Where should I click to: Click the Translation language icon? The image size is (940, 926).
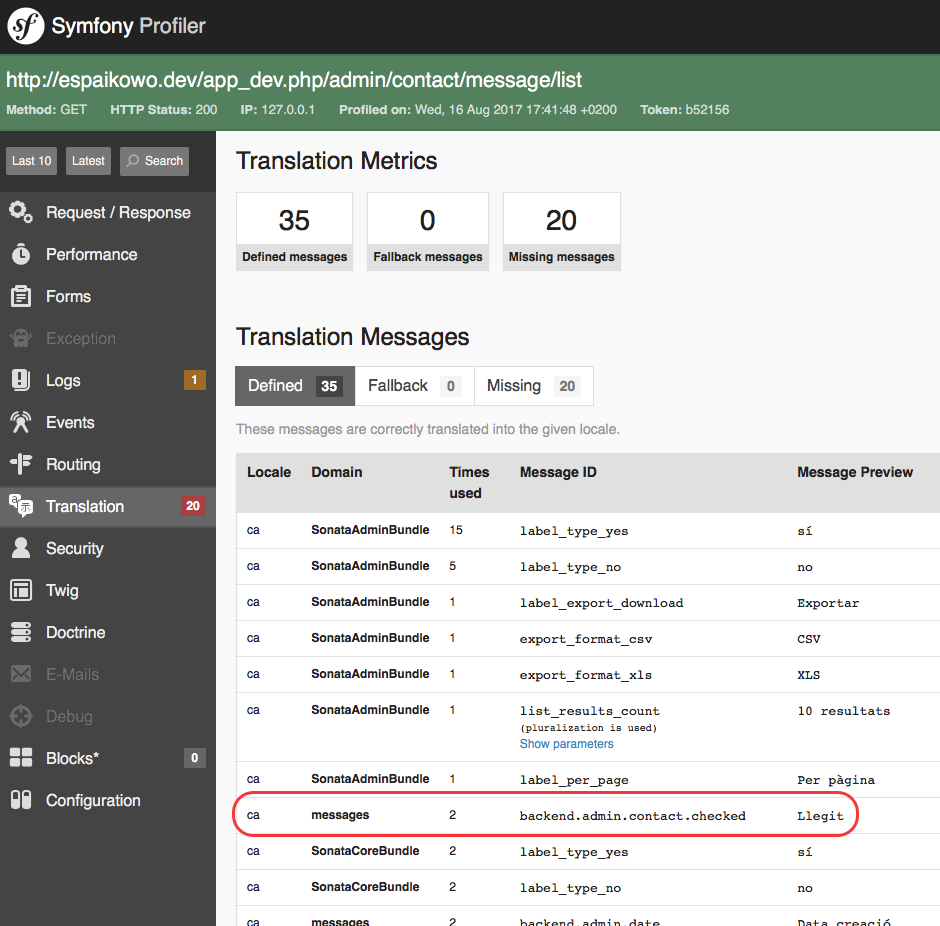[x=21, y=506]
